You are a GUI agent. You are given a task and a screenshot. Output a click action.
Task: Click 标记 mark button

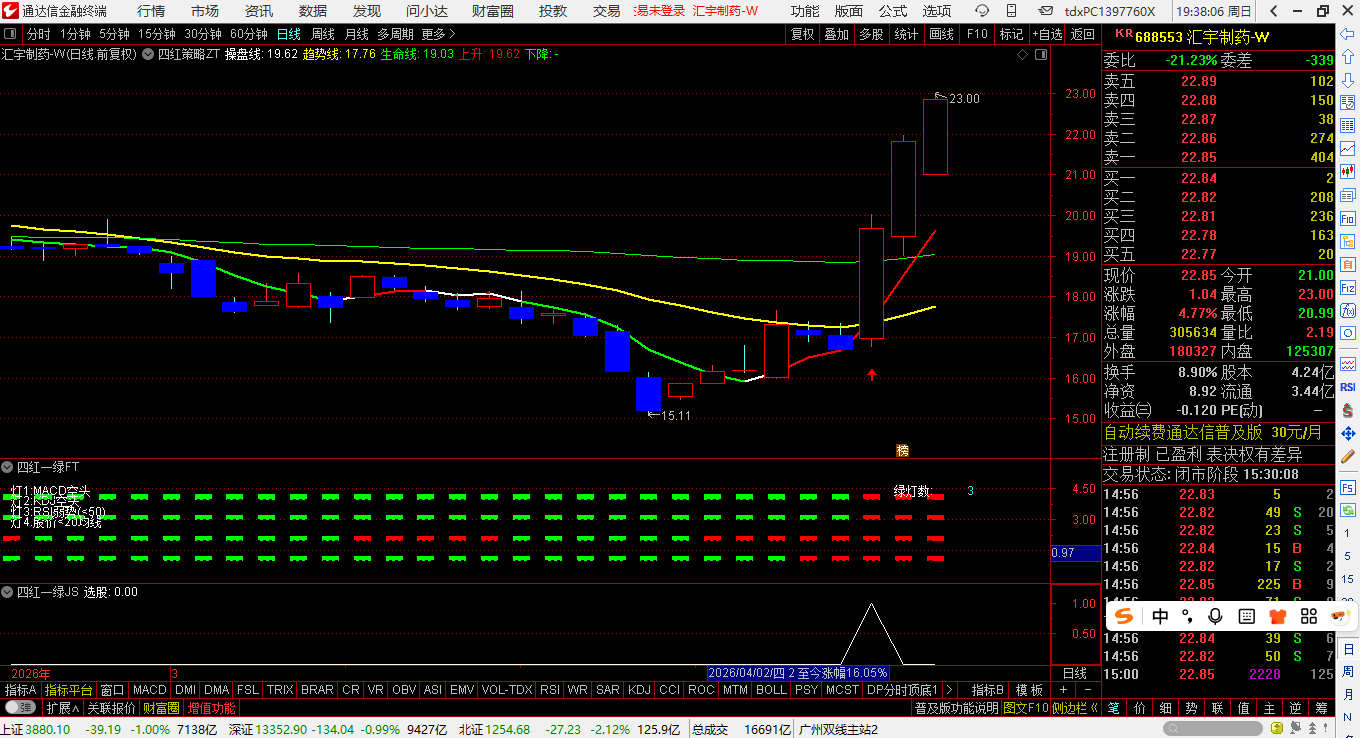click(x=1011, y=34)
